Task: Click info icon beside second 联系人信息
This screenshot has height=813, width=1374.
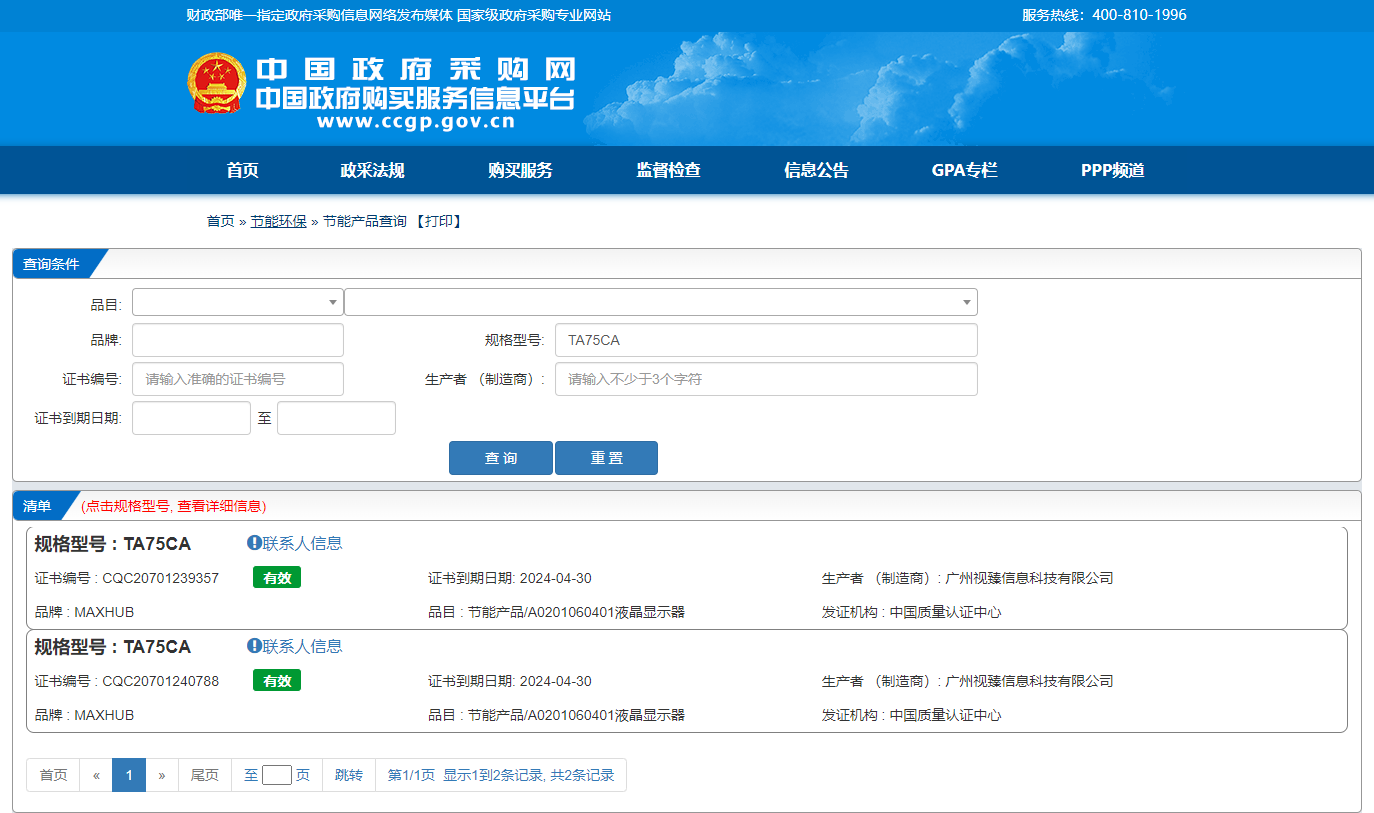Action: pos(254,646)
